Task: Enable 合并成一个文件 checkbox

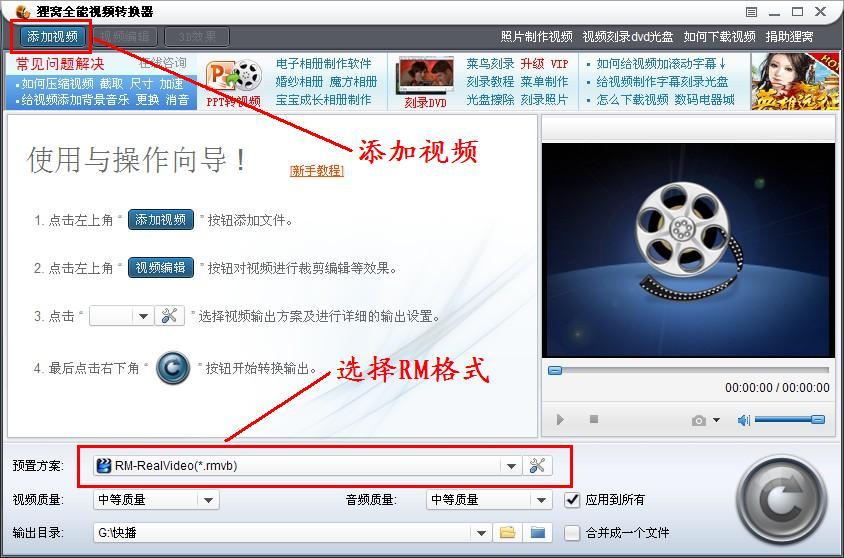Action: coord(572,533)
